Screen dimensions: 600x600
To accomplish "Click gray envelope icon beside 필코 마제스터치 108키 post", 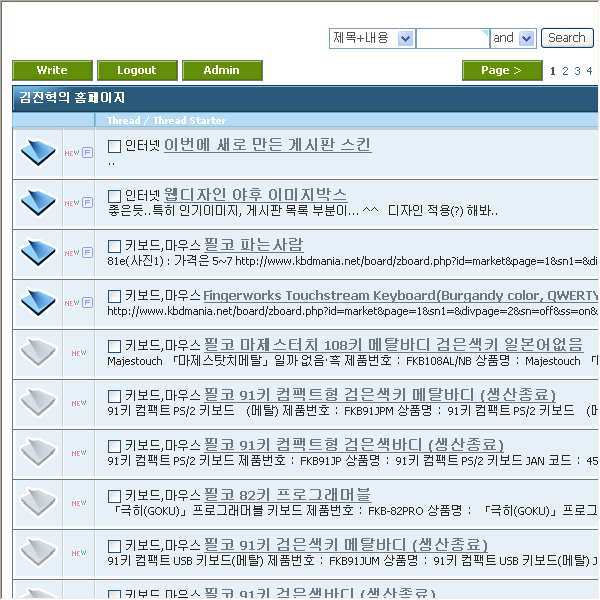I will pyautogui.click(x=38, y=352).
